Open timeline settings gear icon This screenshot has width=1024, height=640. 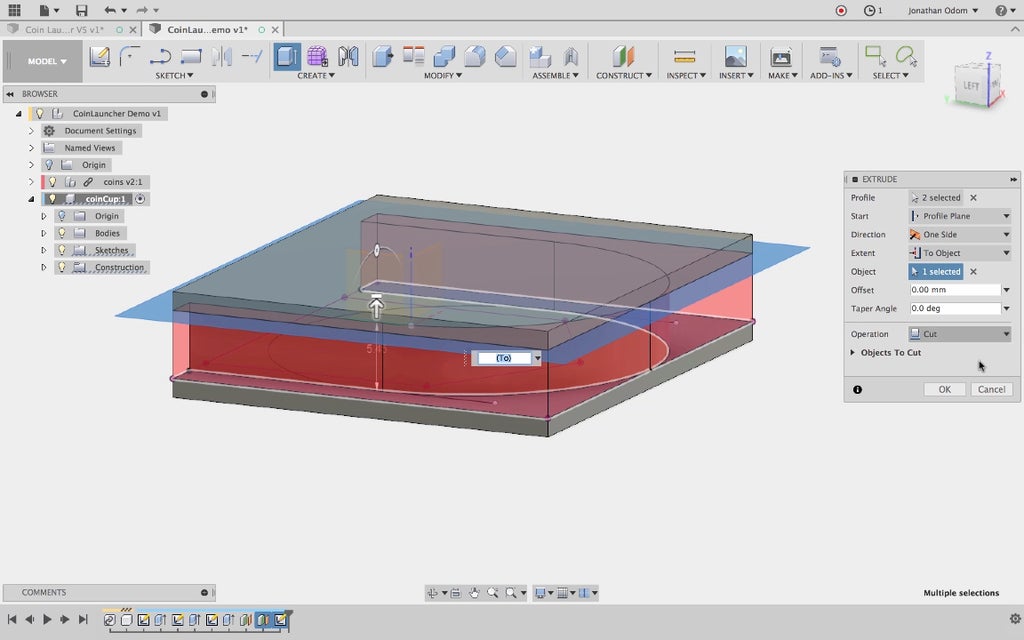point(1015,620)
